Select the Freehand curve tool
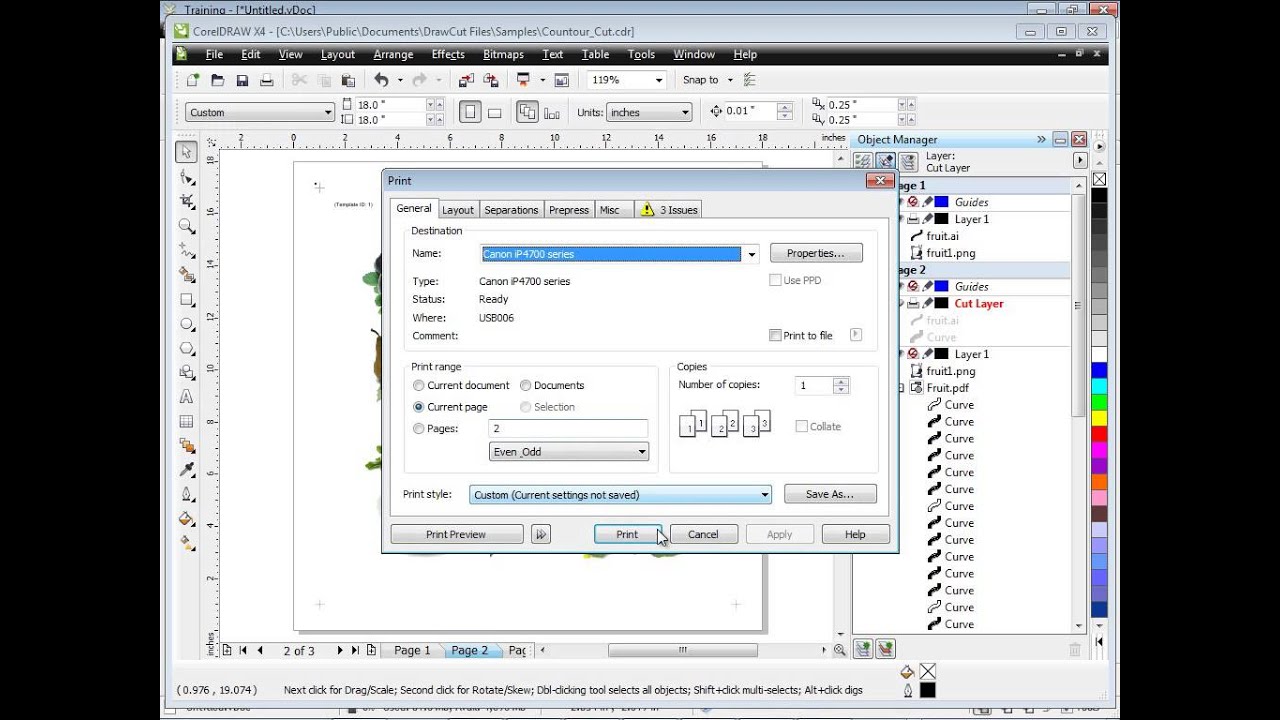 186,251
